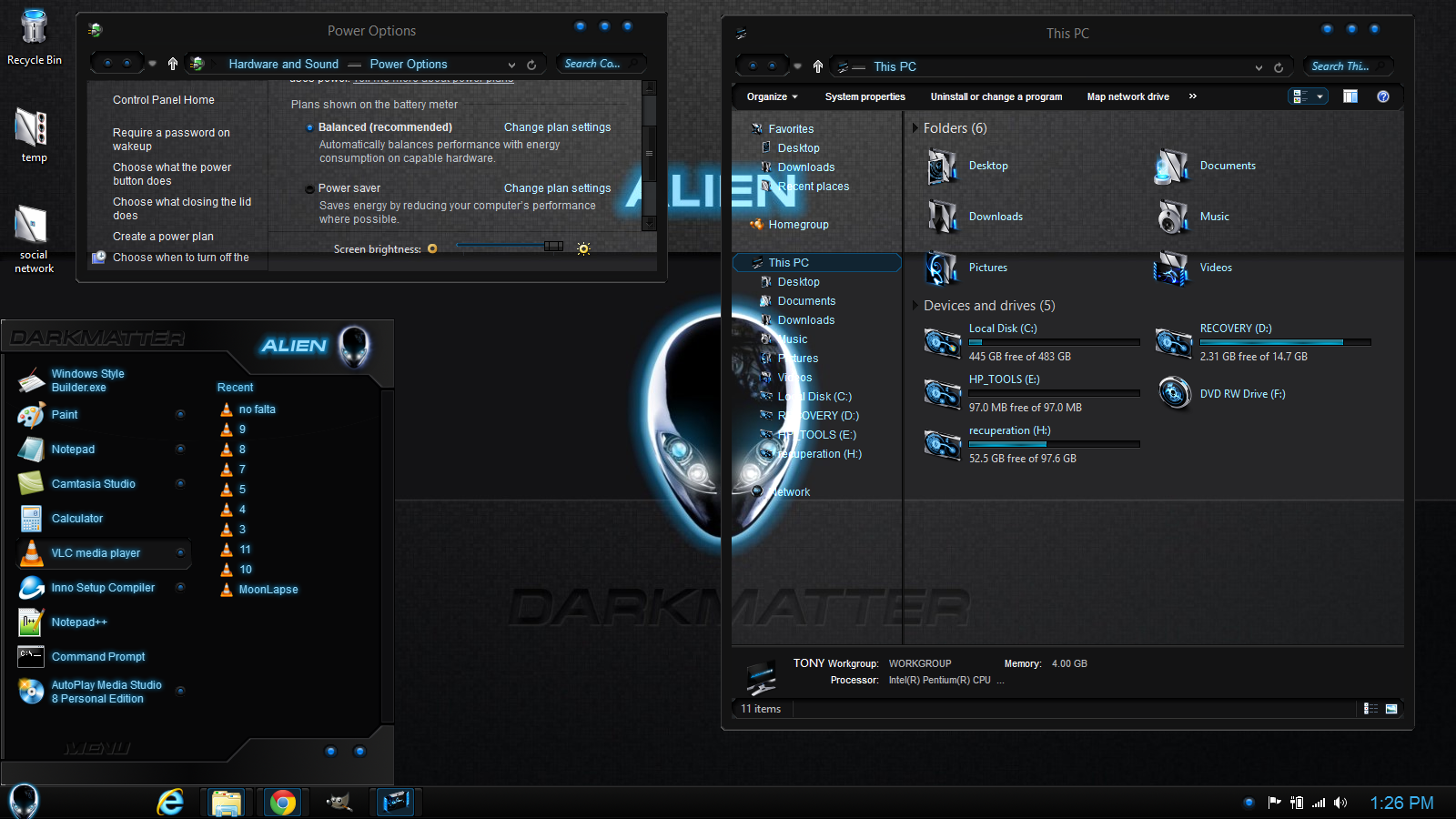Screen dimensions: 1456x819
Task: Open This PC address bar history dropdown
Action: tap(1259, 67)
